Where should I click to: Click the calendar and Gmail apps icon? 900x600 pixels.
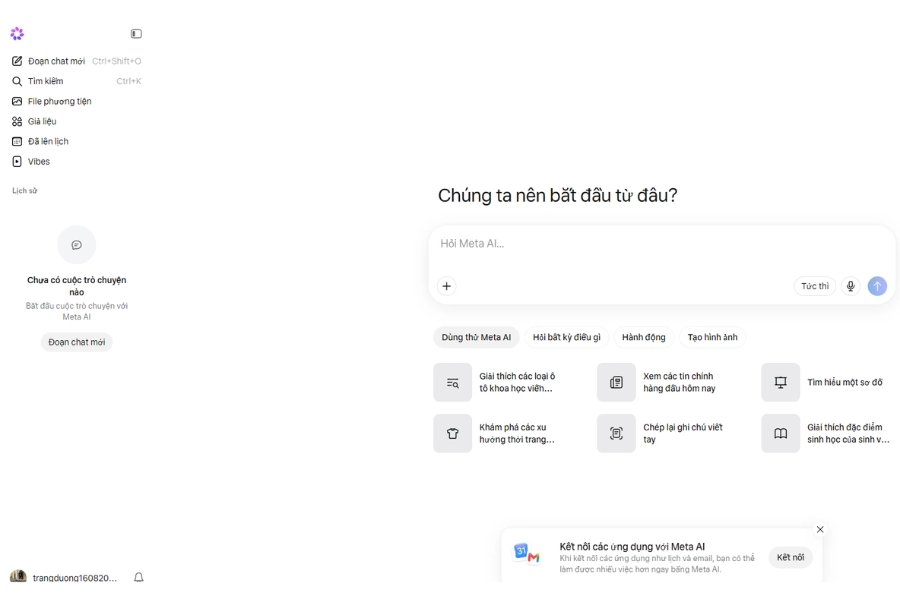click(x=527, y=553)
